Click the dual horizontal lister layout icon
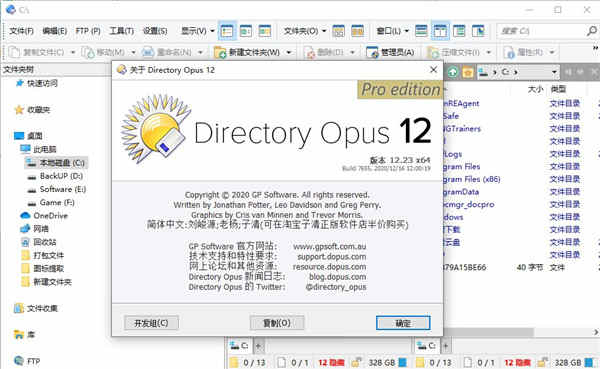This screenshot has height=369, width=600. click(421, 31)
